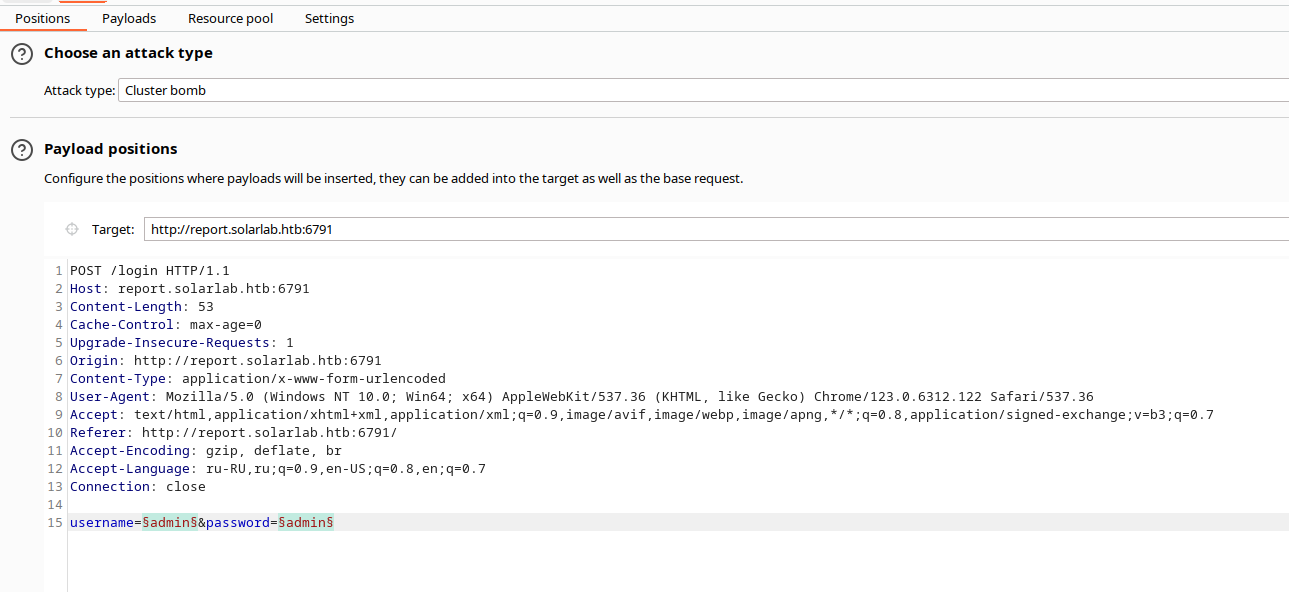Click the username §admin§ payload marker
Image resolution: width=1289 pixels, height=592 pixels.
click(x=170, y=523)
